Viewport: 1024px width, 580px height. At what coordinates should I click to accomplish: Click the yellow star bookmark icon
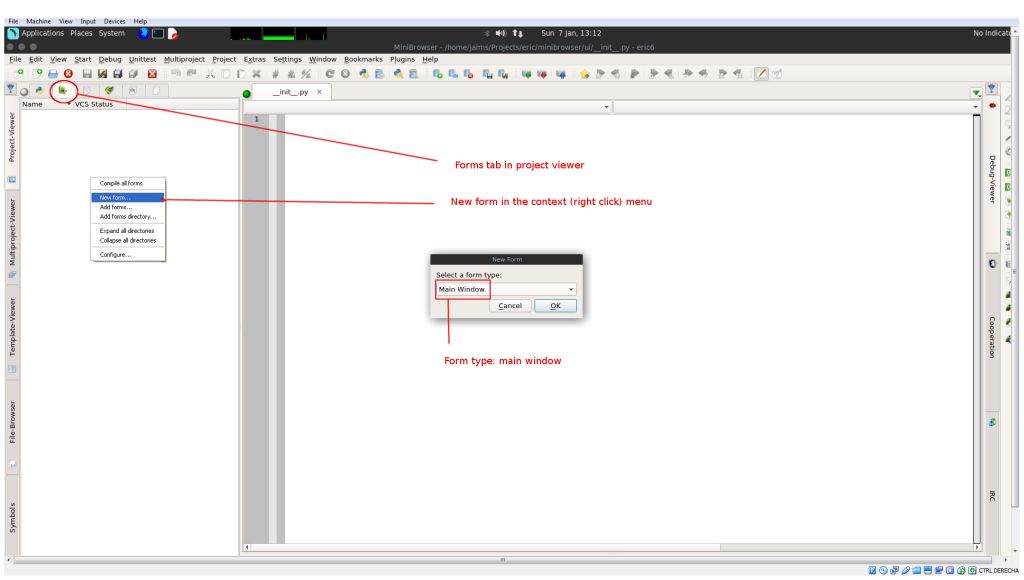pyautogui.click(x=584, y=73)
